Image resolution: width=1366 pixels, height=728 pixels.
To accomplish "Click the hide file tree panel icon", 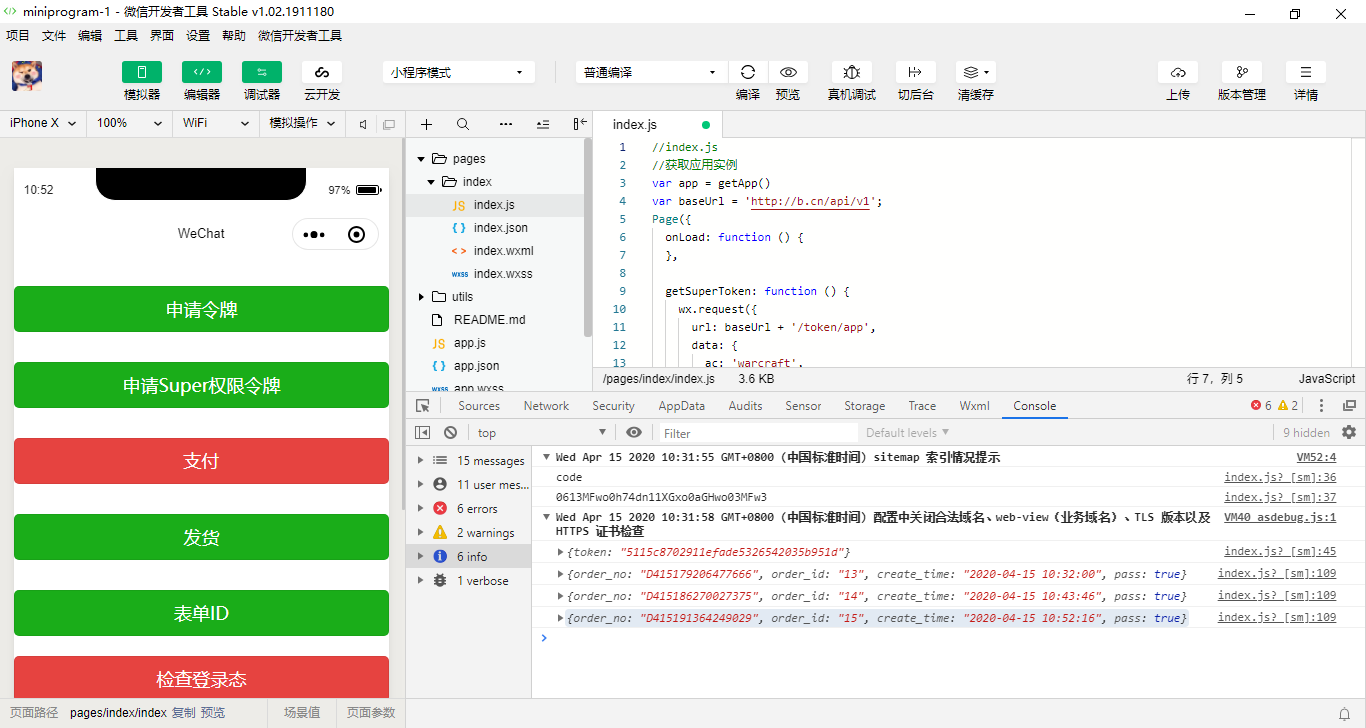I will 579,124.
